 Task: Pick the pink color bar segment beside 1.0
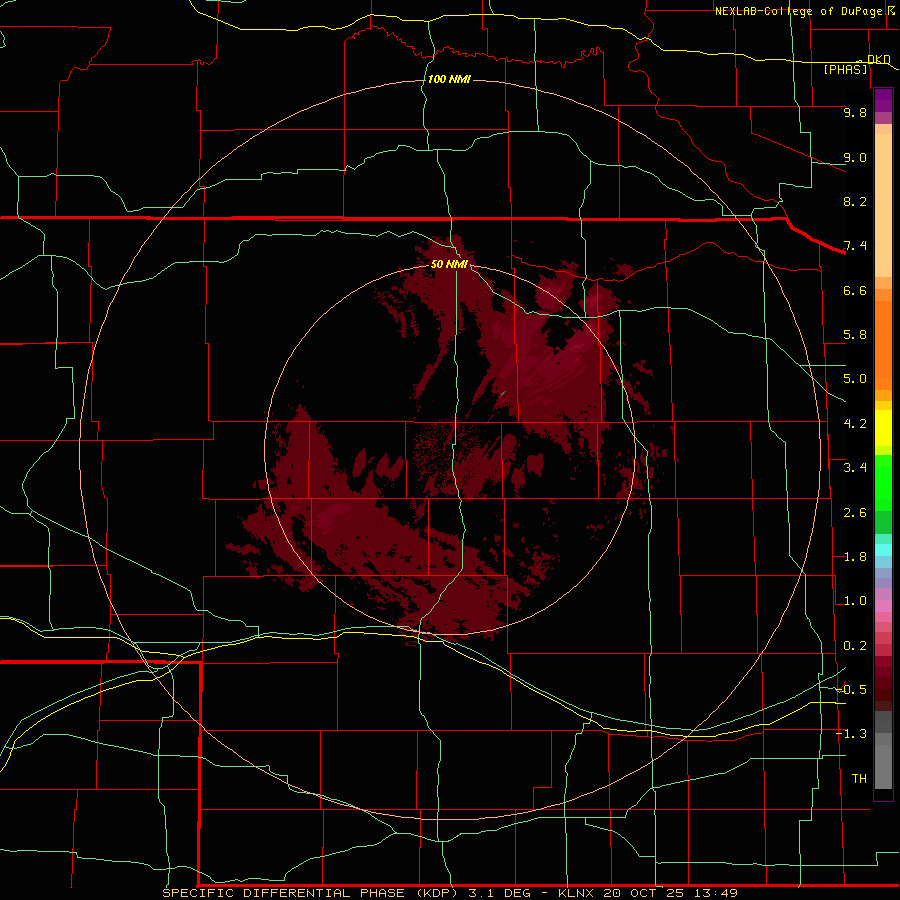883,606
